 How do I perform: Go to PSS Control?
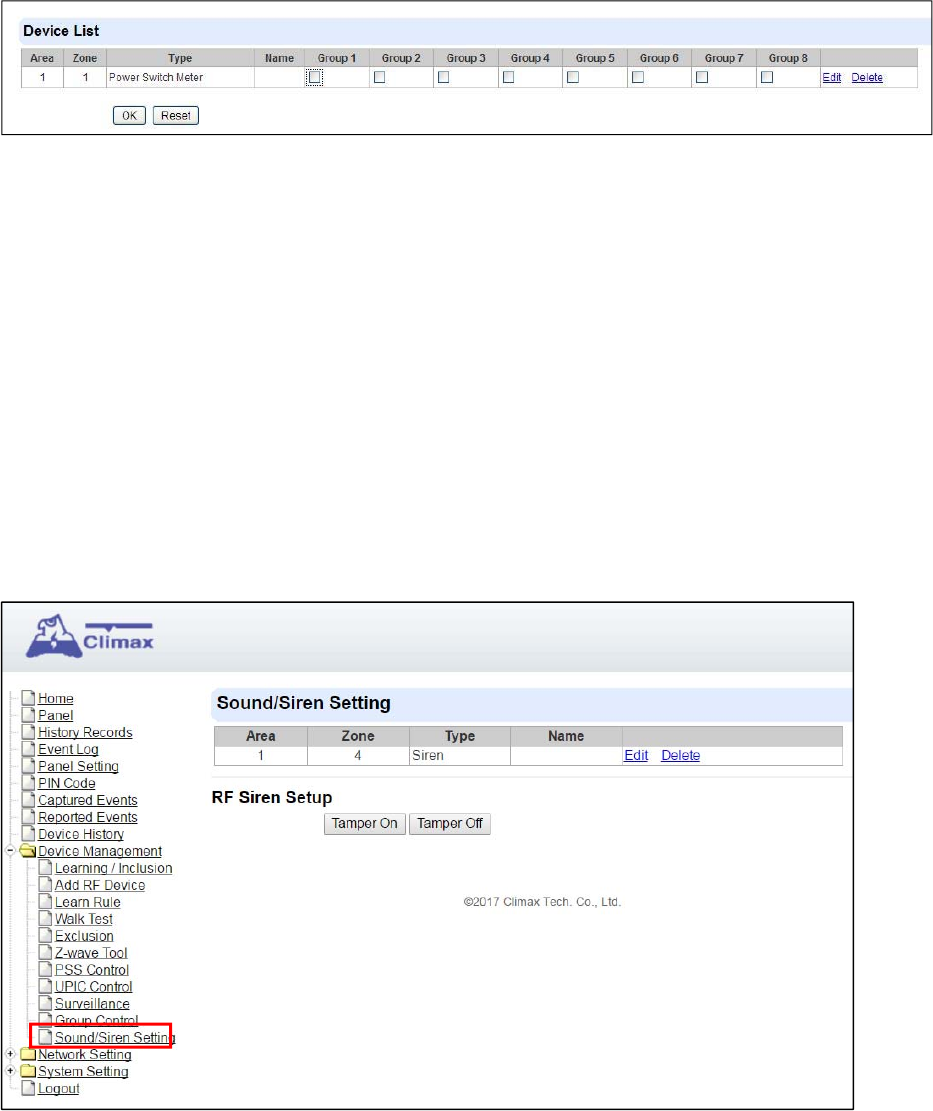click(92, 971)
